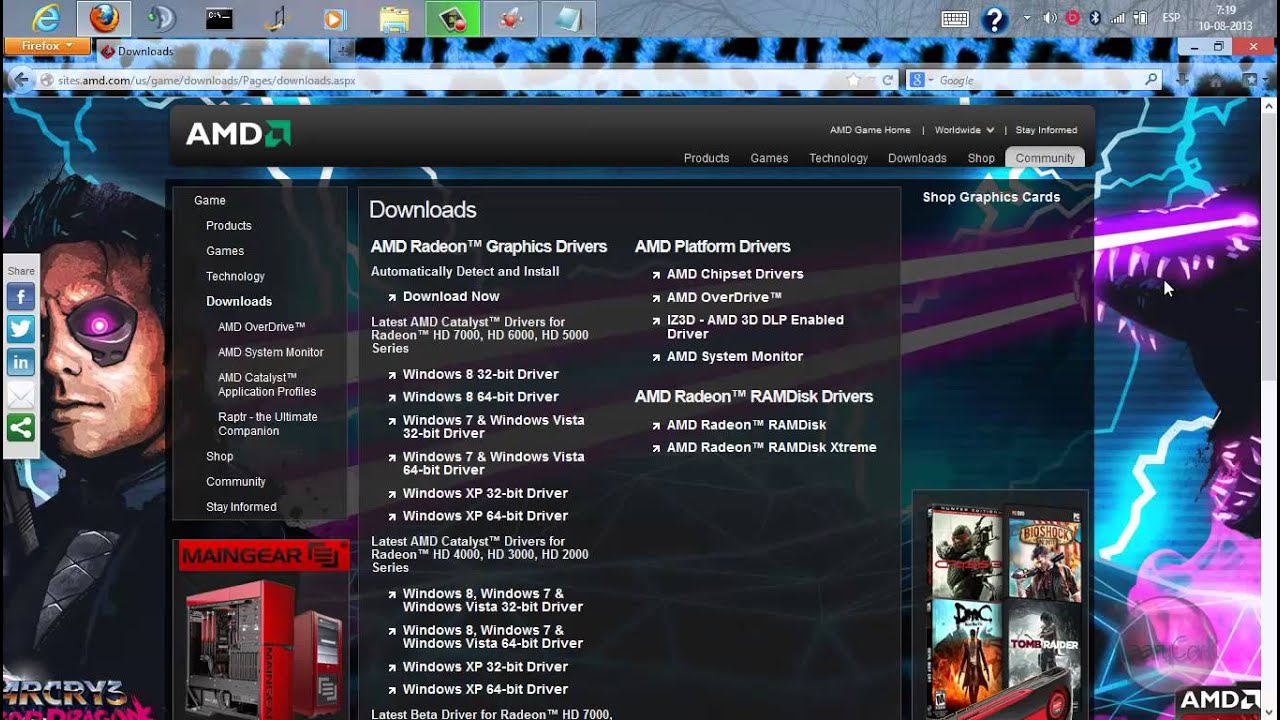Viewport: 1280px width, 720px height.
Task: Open the Technology nav menu
Action: (838, 158)
